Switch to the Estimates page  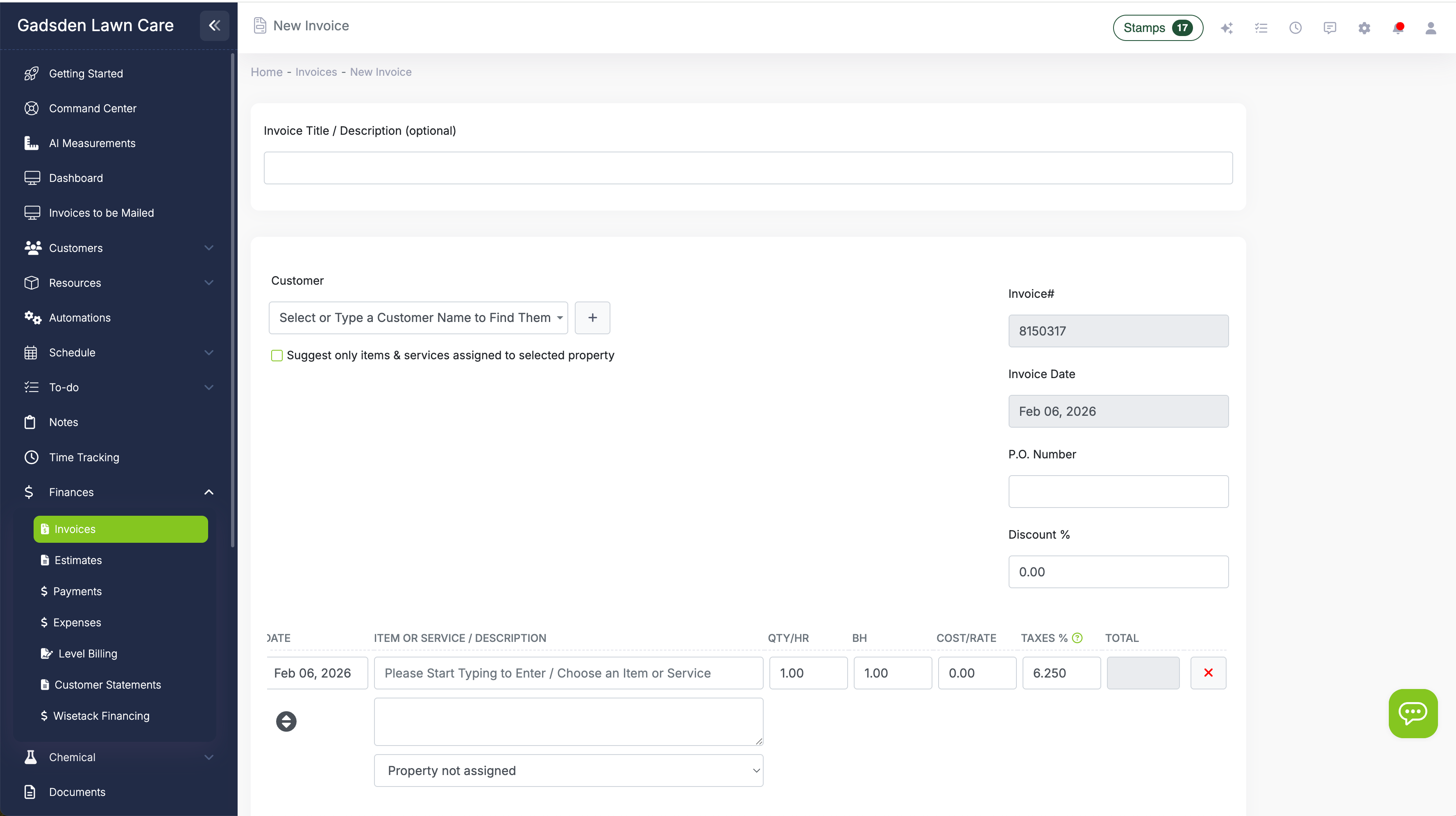pyautogui.click(x=78, y=560)
